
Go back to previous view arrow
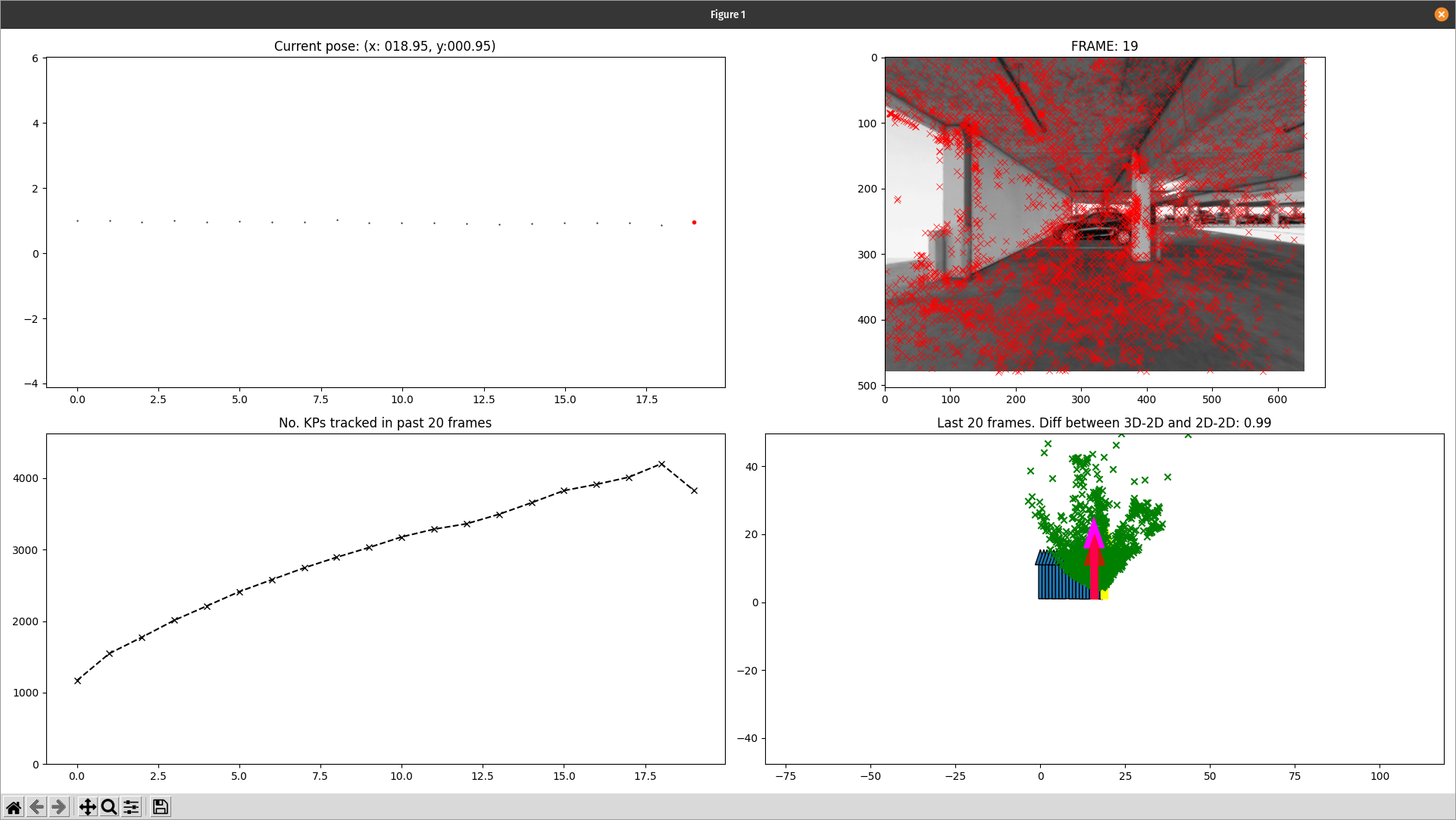coord(36,807)
